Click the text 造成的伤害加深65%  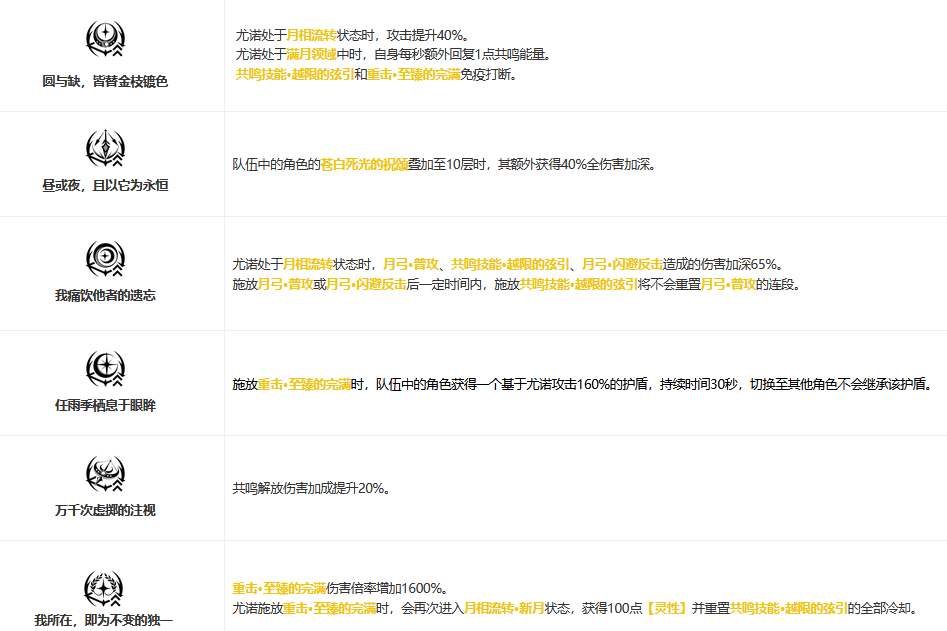click(x=723, y=264)
